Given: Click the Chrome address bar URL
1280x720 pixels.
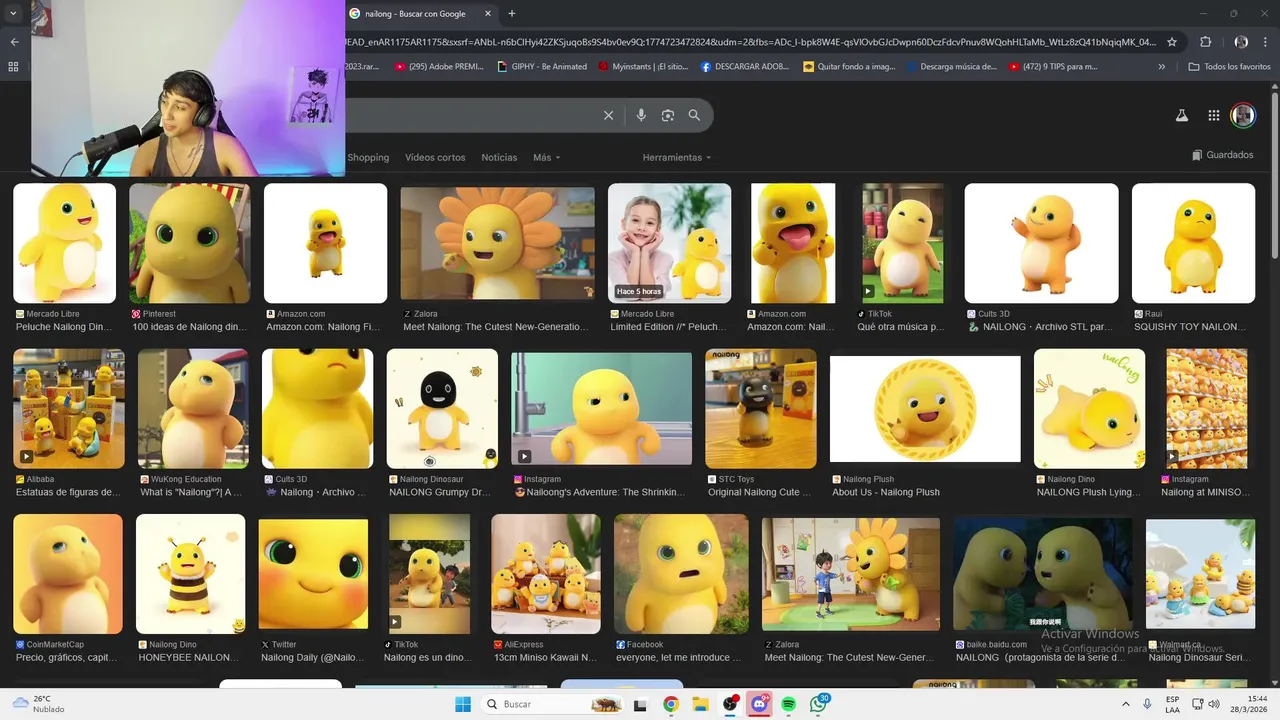Looking at the screenshot, I should coord(751,42).
